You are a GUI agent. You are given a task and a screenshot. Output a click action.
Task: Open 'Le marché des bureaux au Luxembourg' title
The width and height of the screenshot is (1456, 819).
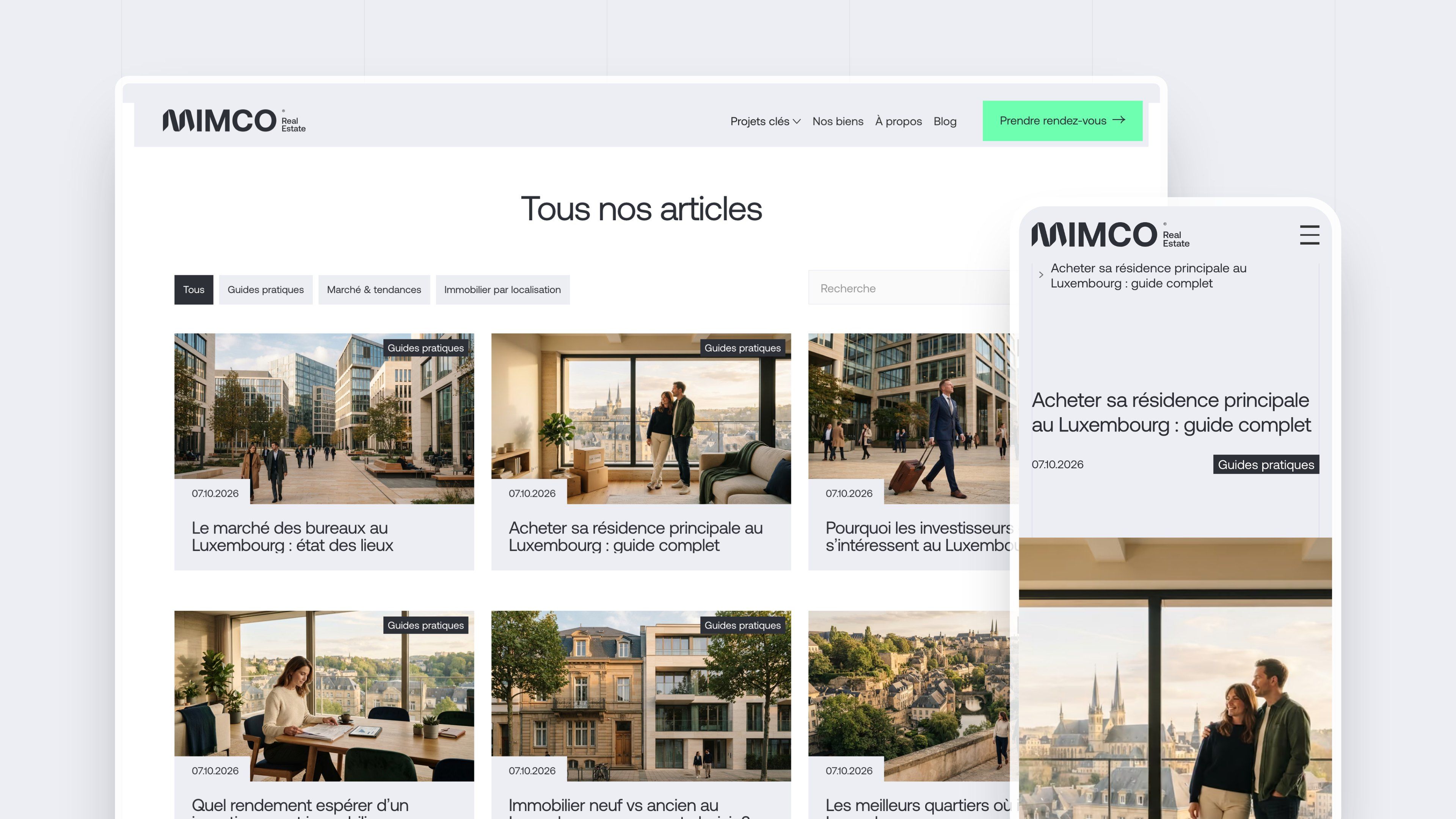292,537
